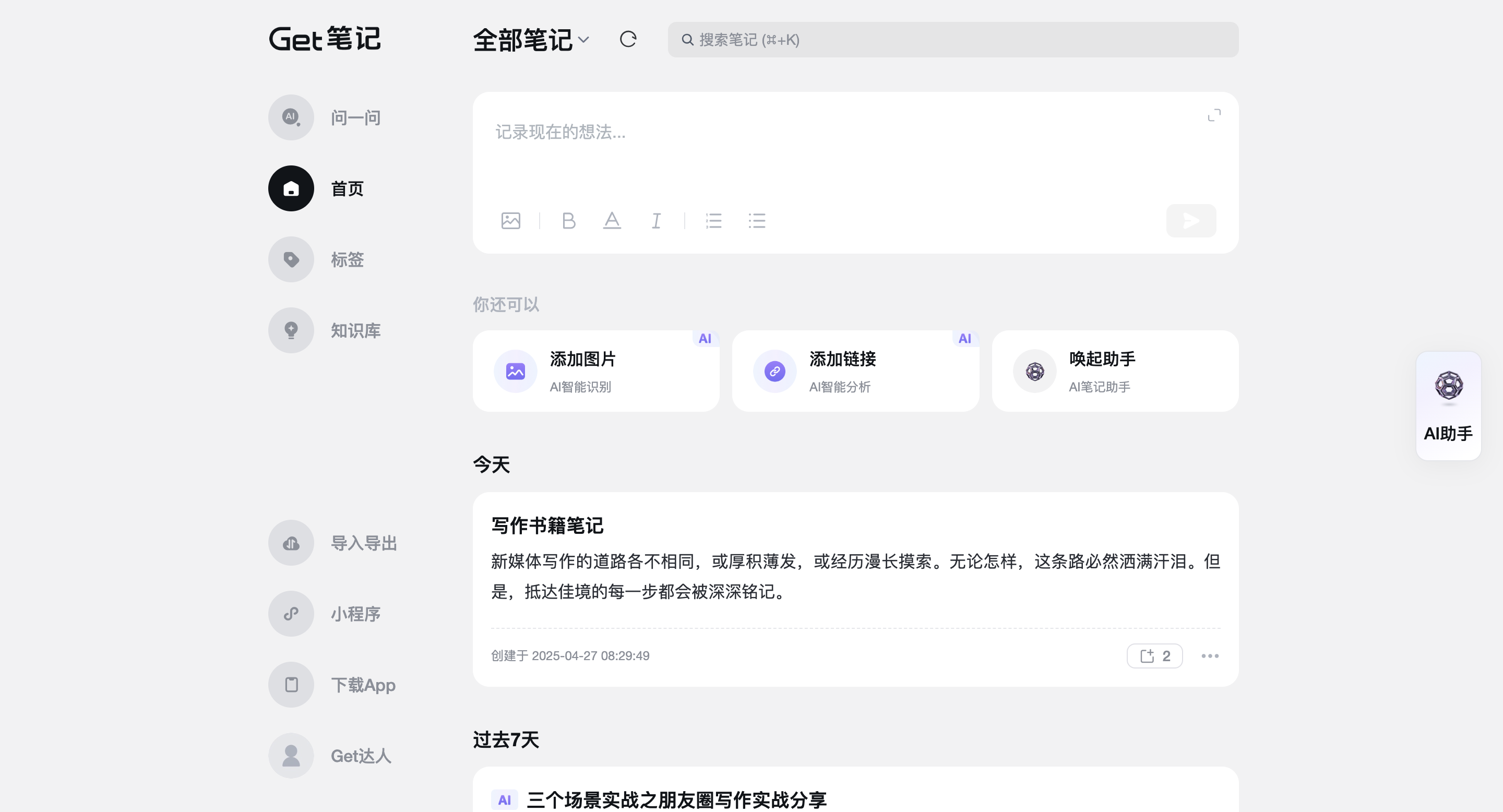
Task: Toggle bold formatting in editor
Action: [x=568, y=221]
